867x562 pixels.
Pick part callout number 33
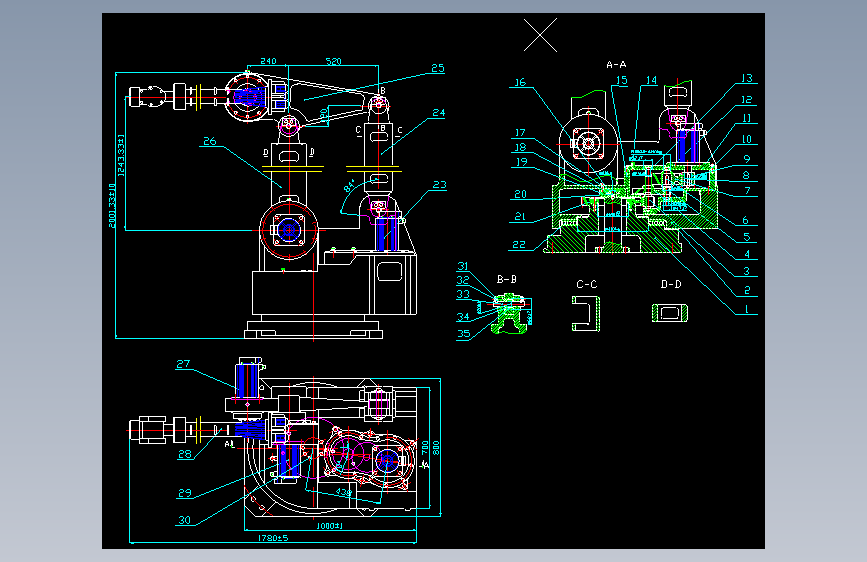coord(463,294)
